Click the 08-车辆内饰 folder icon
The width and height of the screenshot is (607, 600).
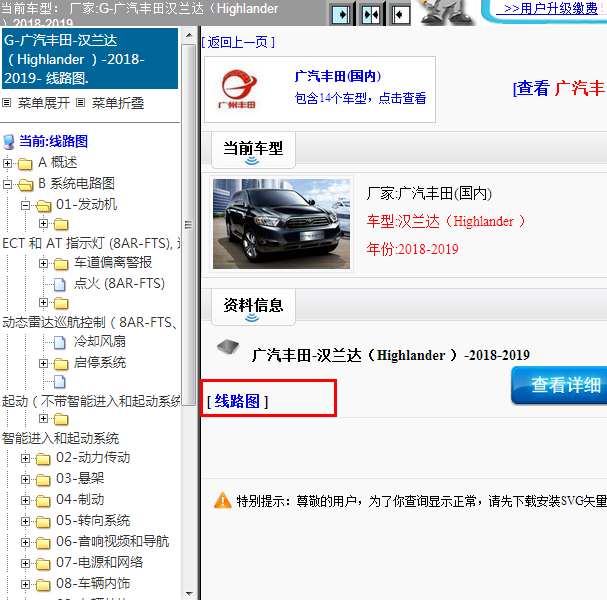[43, 585]
